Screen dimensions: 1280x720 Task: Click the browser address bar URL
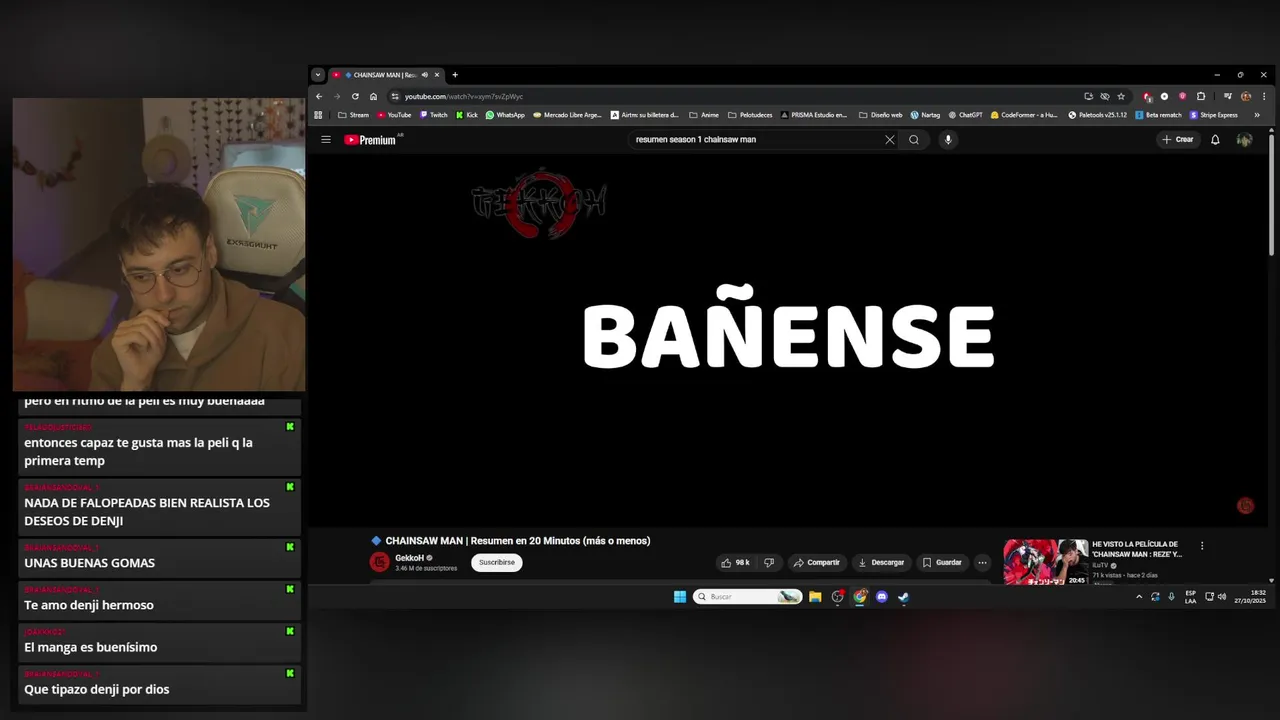tap(464, 97)
